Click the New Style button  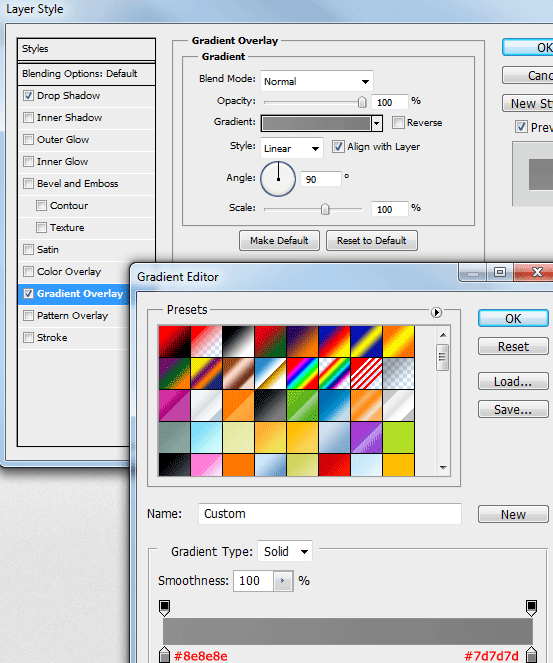tap(528, 103)
